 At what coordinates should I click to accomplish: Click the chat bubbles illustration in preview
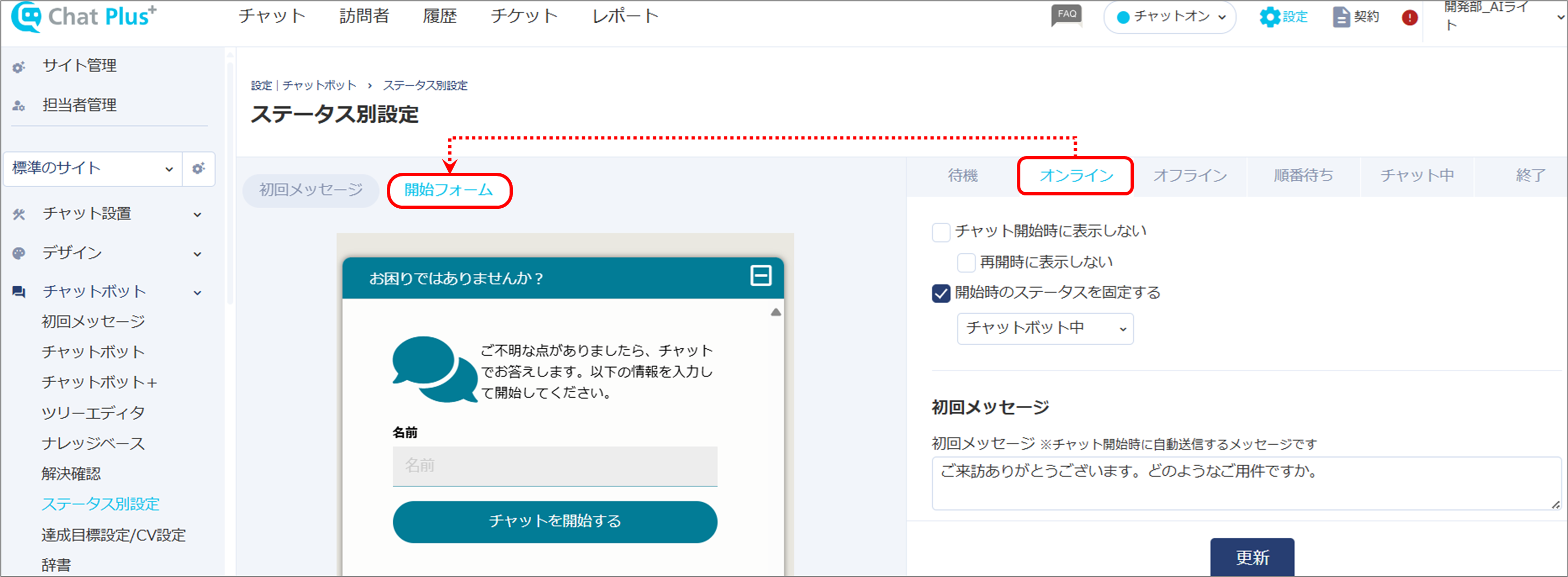click(x=435, y=369)
